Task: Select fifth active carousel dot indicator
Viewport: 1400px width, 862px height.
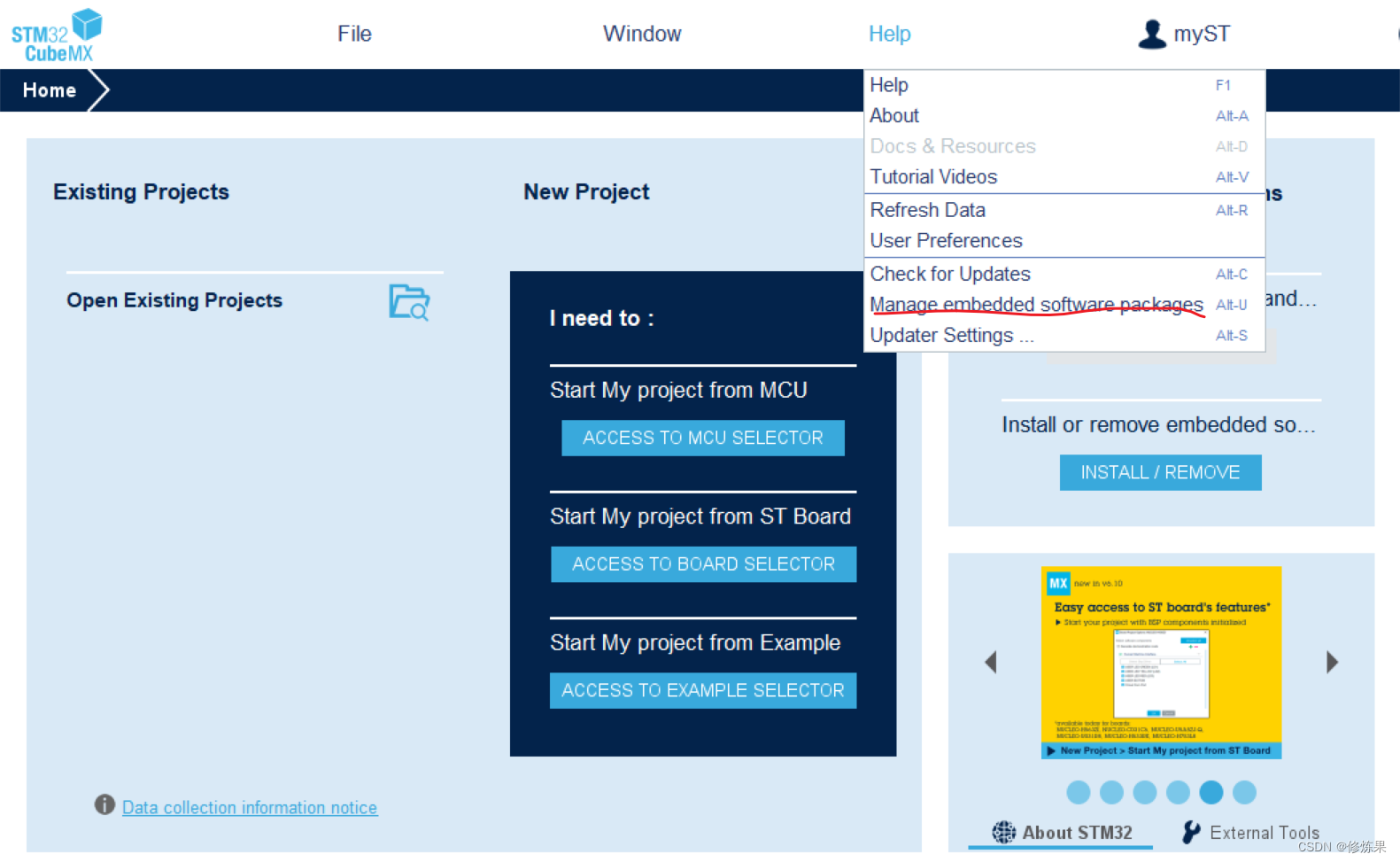Action: (1211, 792)
